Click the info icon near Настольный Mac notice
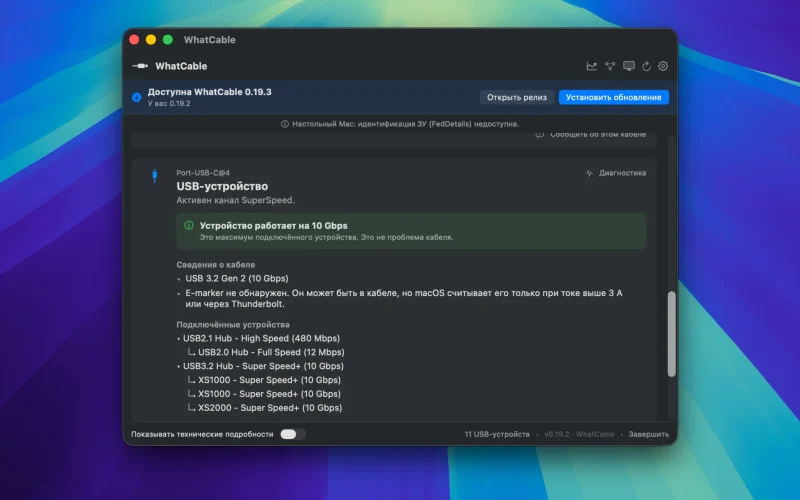The height and width of the screenshot is (500, 800). 285,124
